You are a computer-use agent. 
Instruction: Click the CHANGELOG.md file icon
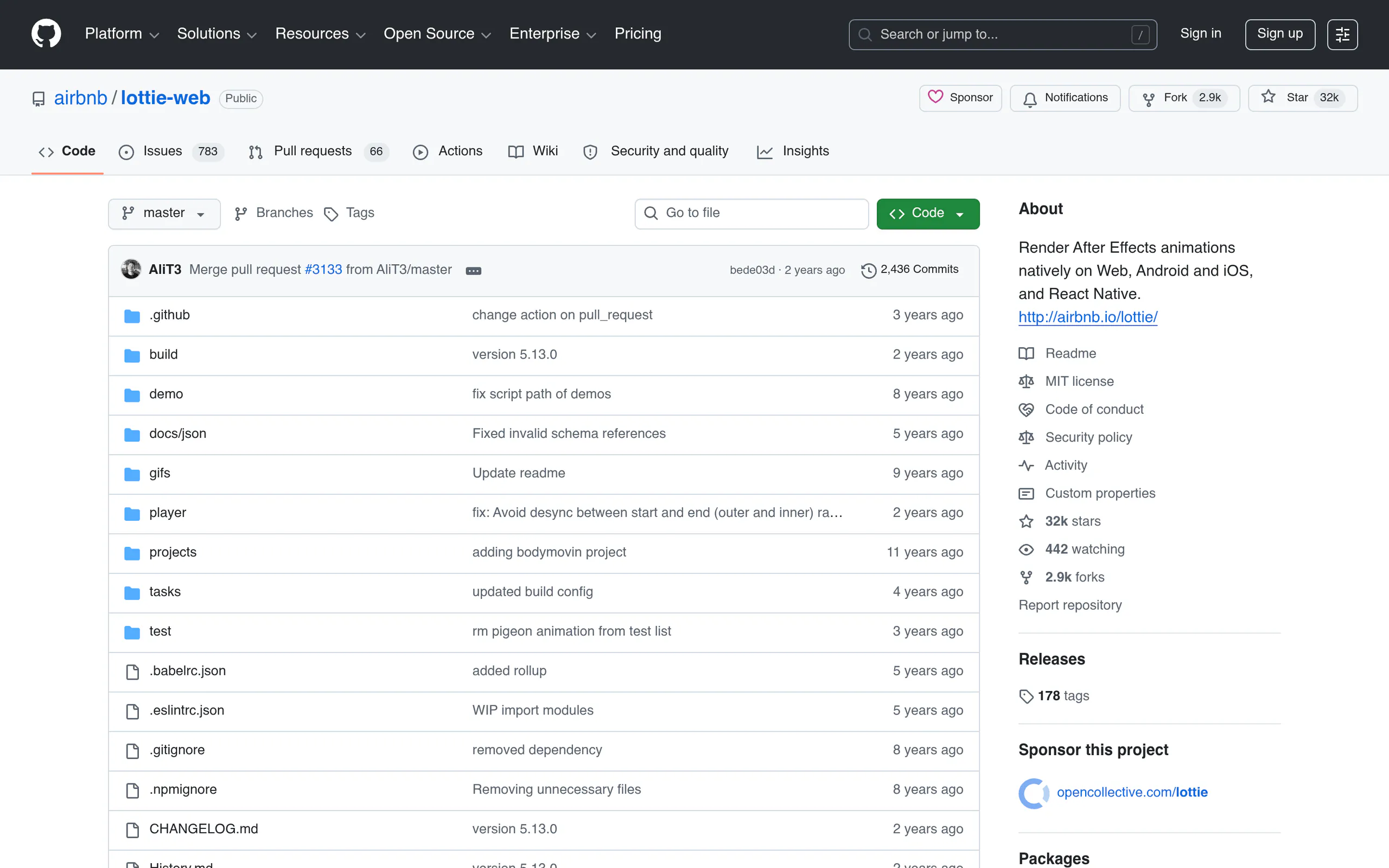(x=132, y=830)
